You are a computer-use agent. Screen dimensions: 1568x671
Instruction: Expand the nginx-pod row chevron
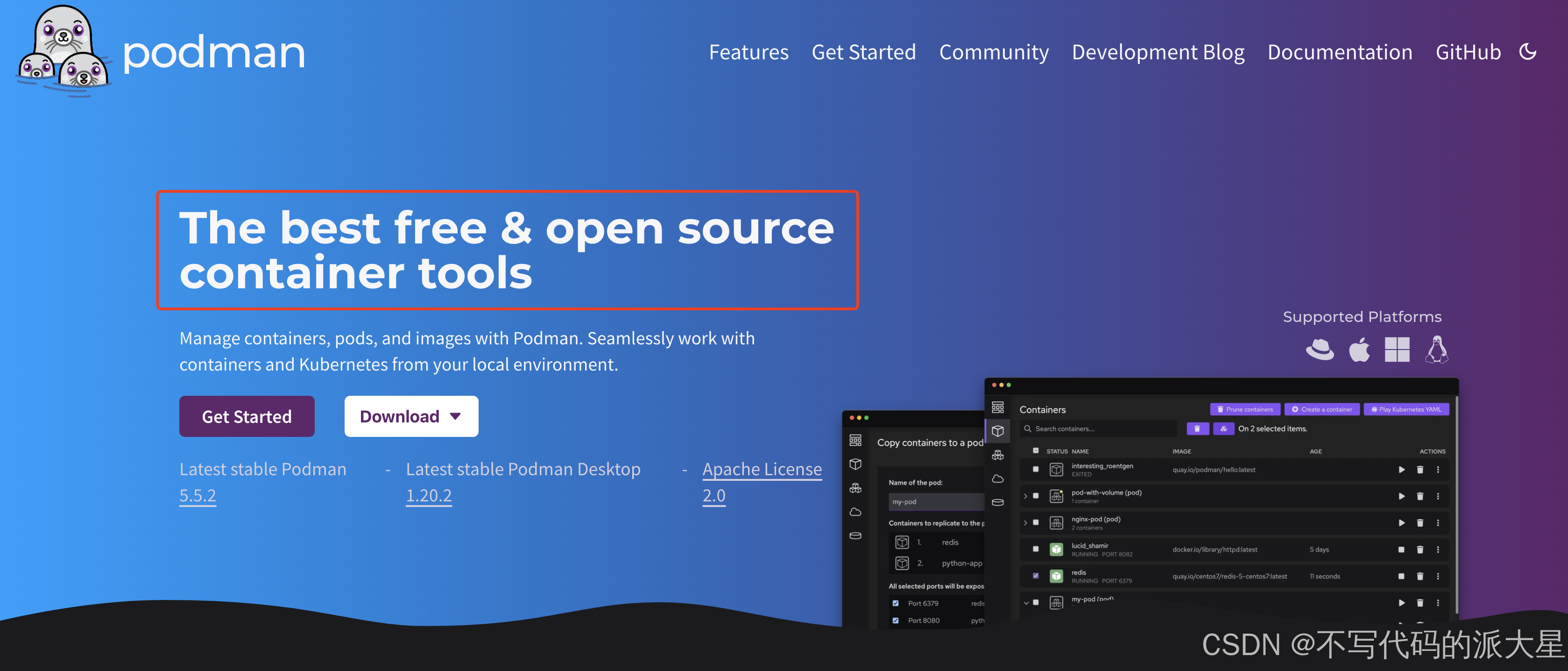point(1026,522)
